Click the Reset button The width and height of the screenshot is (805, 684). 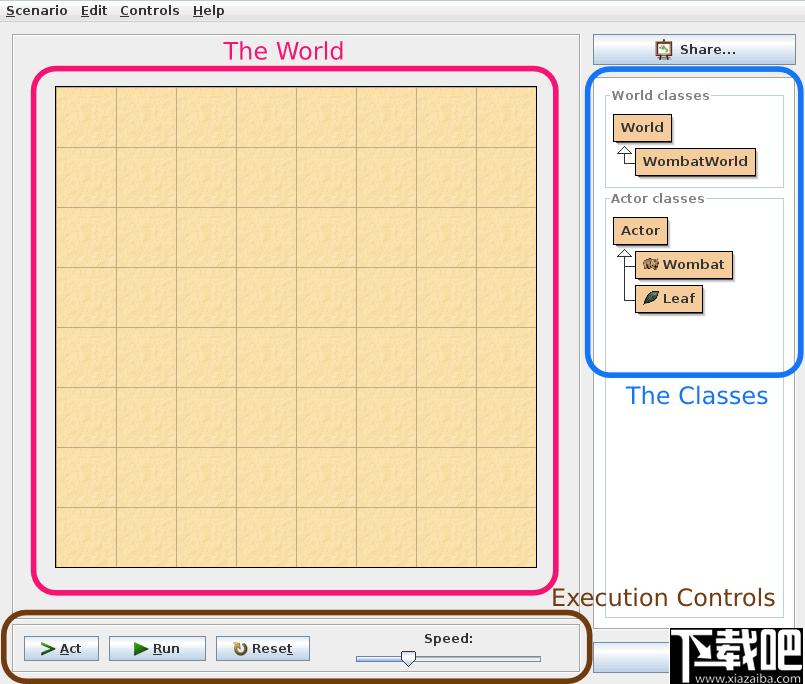tap(263, 649)
